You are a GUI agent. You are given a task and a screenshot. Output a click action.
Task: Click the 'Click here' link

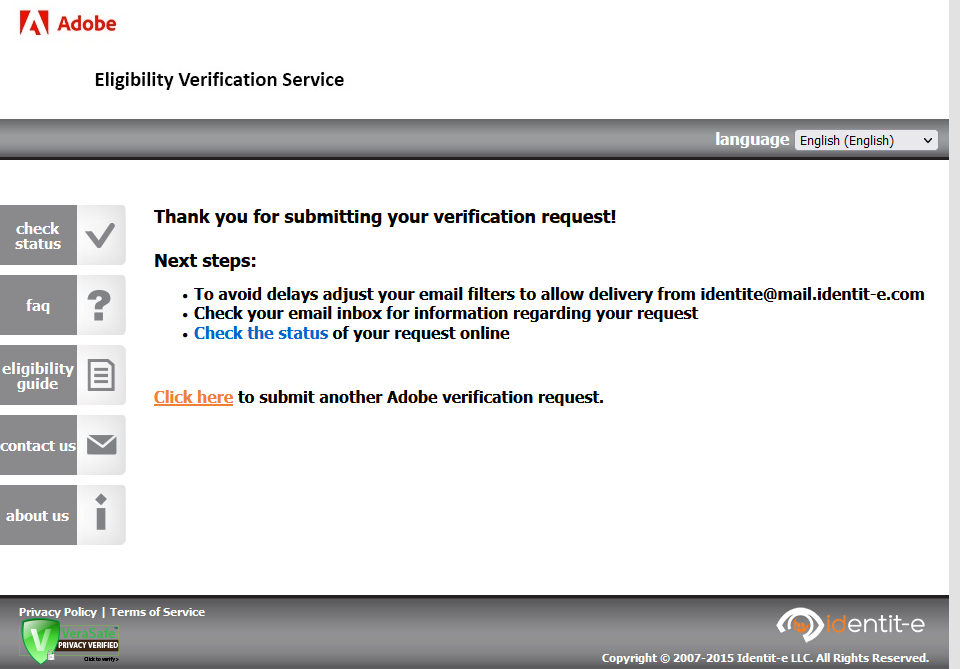coord(193,397)
